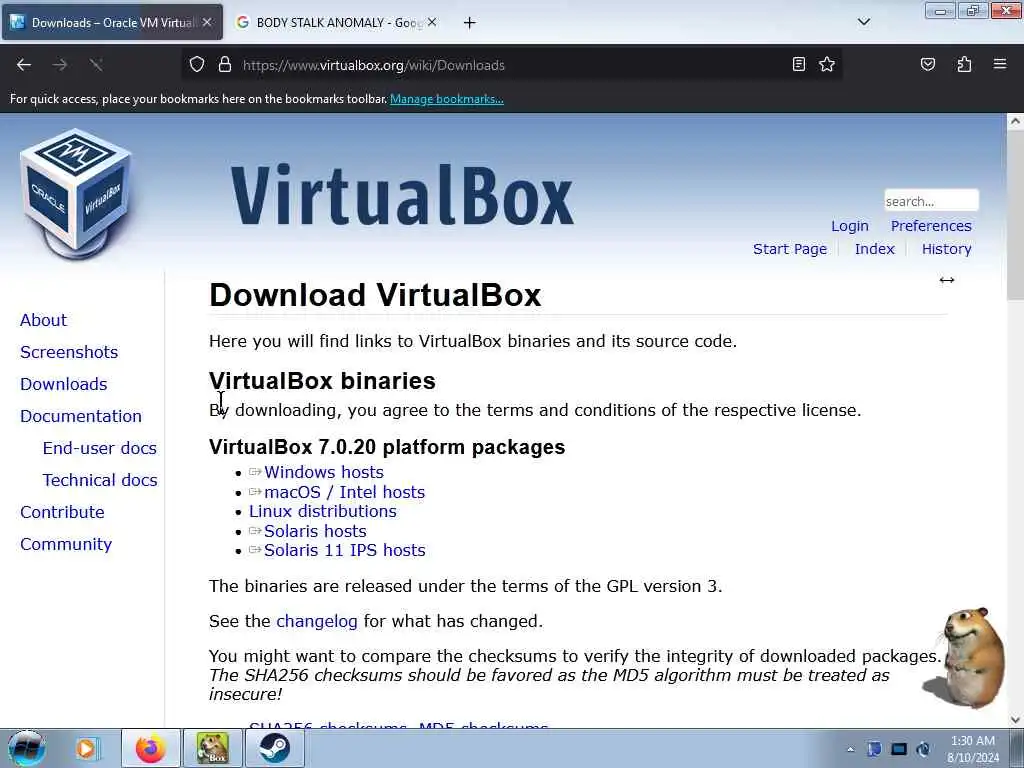Open the changelog link

[317, 621]
